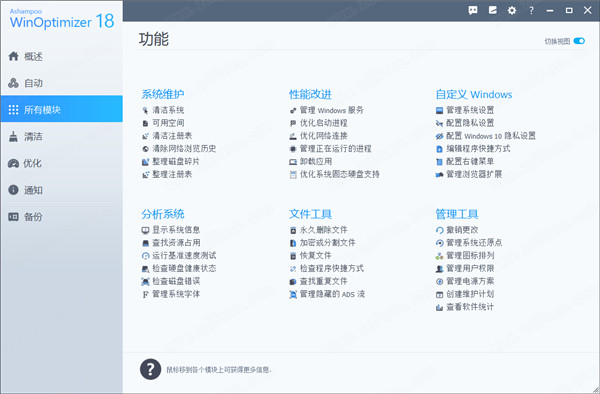
Task: Click the icon beside 整理注册表
Action: (x=145, y=175)
